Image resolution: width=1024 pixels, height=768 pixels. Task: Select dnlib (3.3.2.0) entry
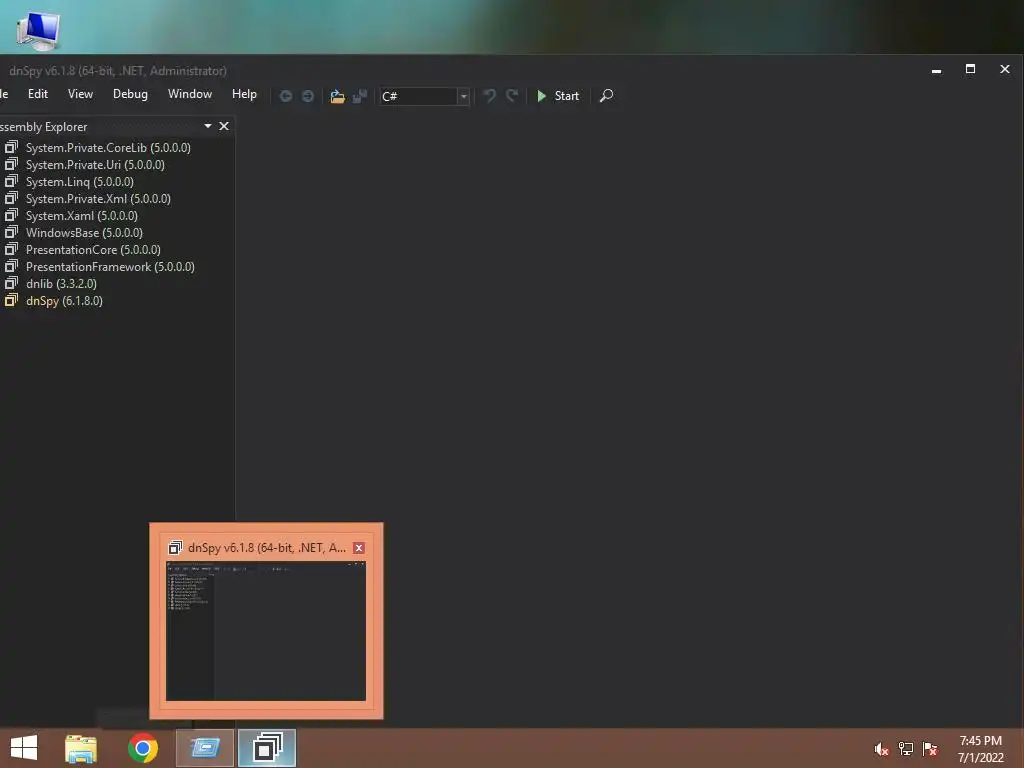click(x=61, y=283)
